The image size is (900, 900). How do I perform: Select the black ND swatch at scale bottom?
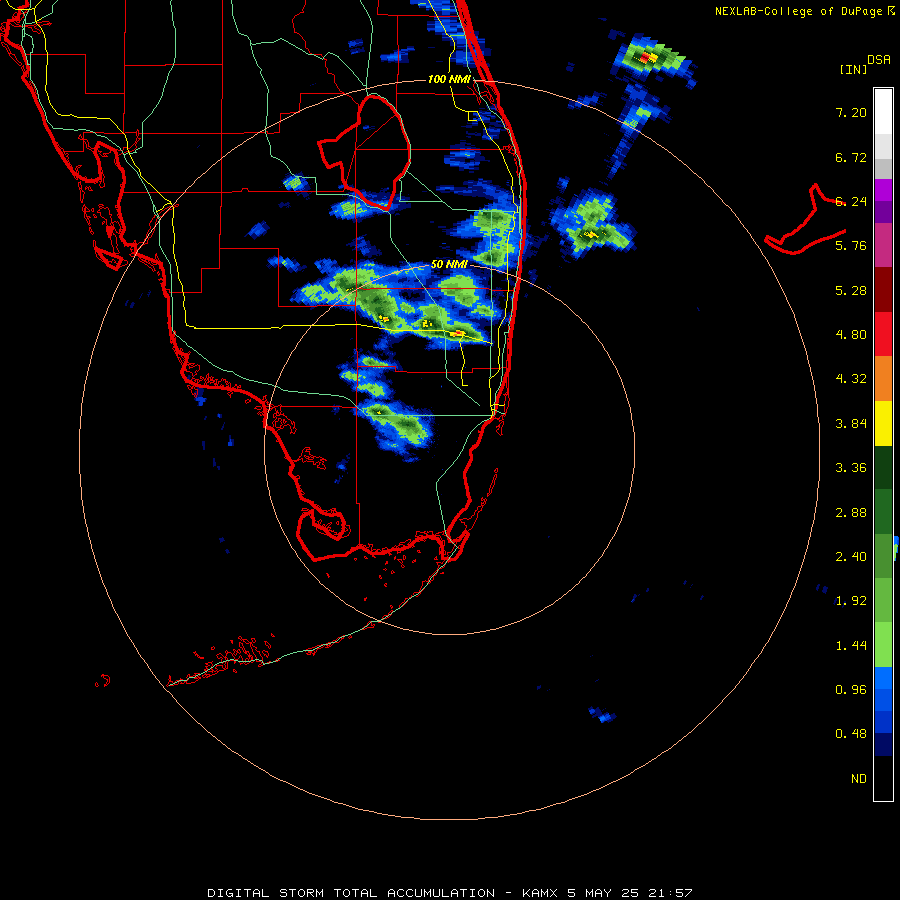click(x=883, y=778)
